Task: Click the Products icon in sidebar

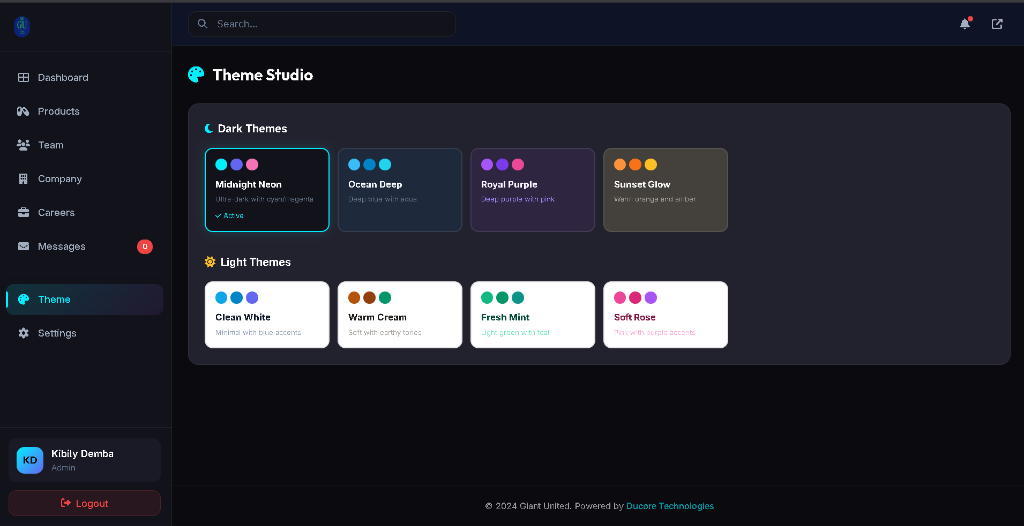Action: coord(23,111)
